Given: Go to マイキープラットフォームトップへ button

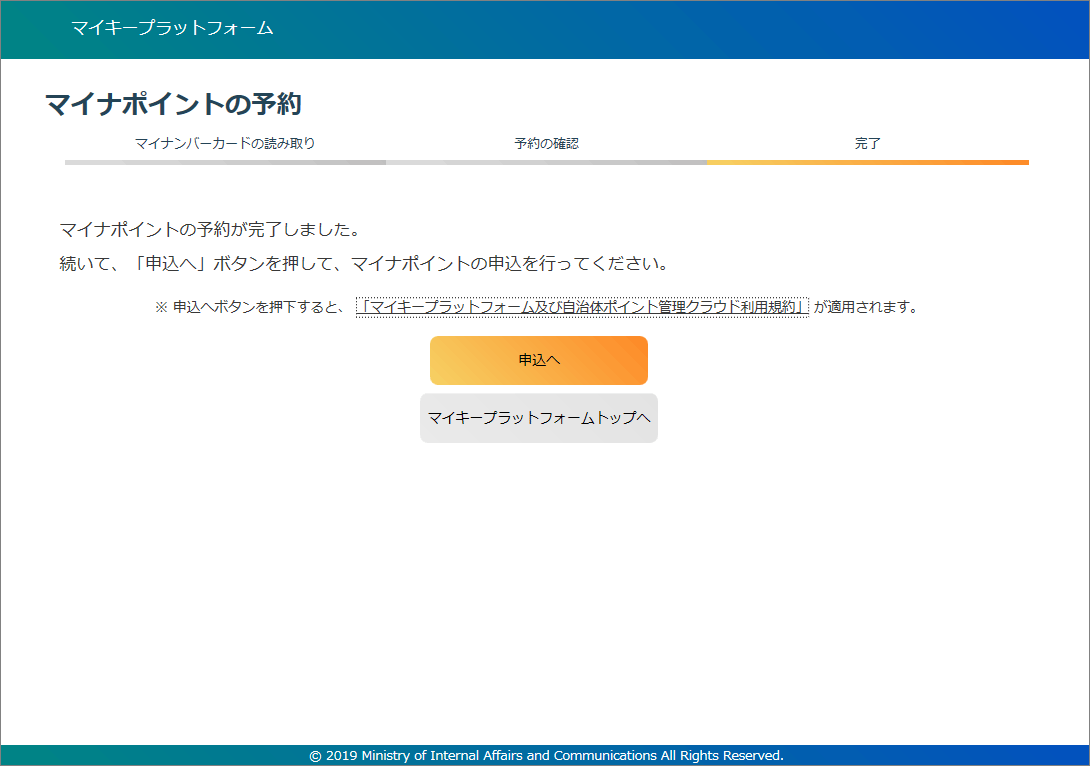Looking at the screenshot, I should pyautogui.click(x=539, y=418).
